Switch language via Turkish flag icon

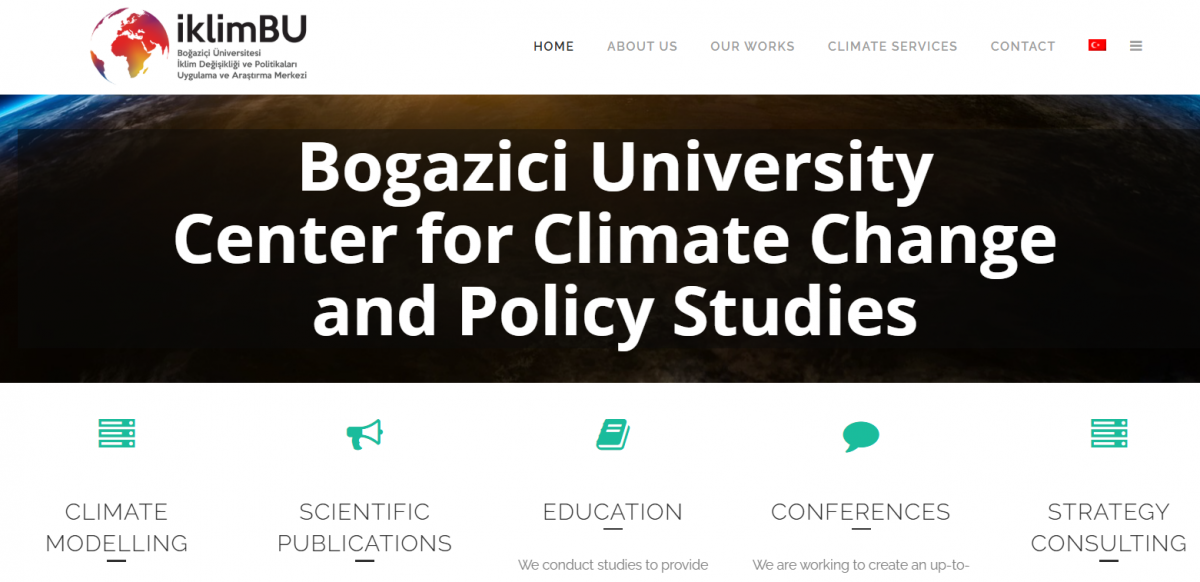[x=1097, y=46]
